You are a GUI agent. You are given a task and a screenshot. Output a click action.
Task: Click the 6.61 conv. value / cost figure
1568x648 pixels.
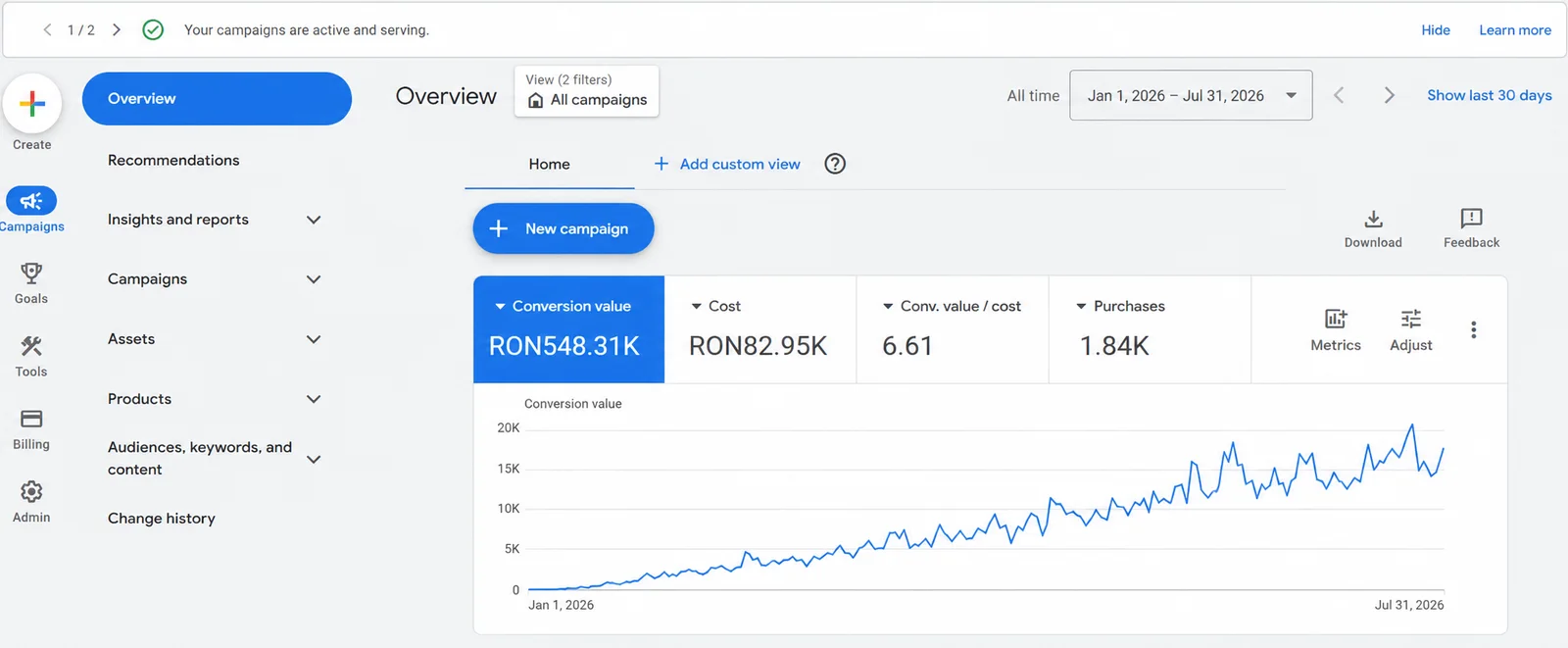[907, 346]
